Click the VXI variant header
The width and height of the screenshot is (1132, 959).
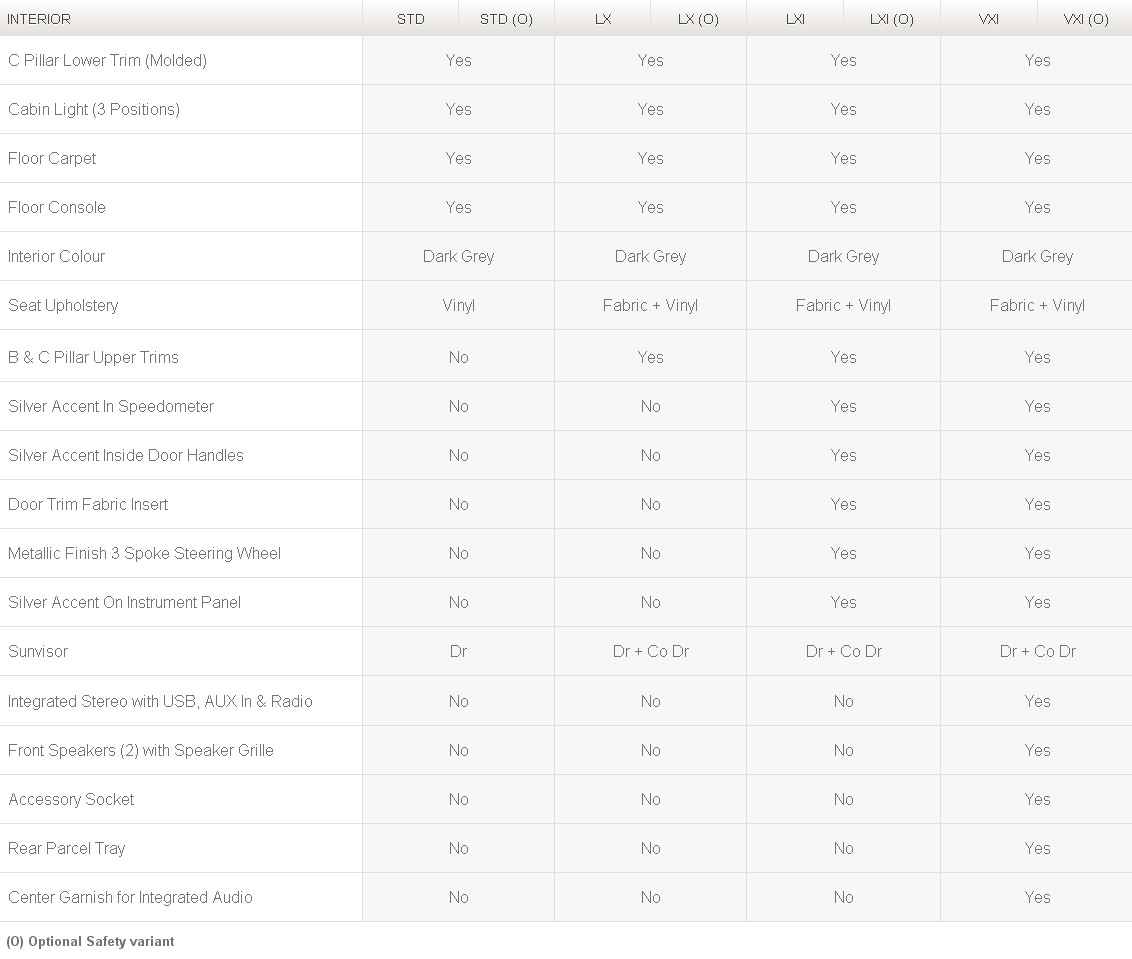(x=988, y=19)
